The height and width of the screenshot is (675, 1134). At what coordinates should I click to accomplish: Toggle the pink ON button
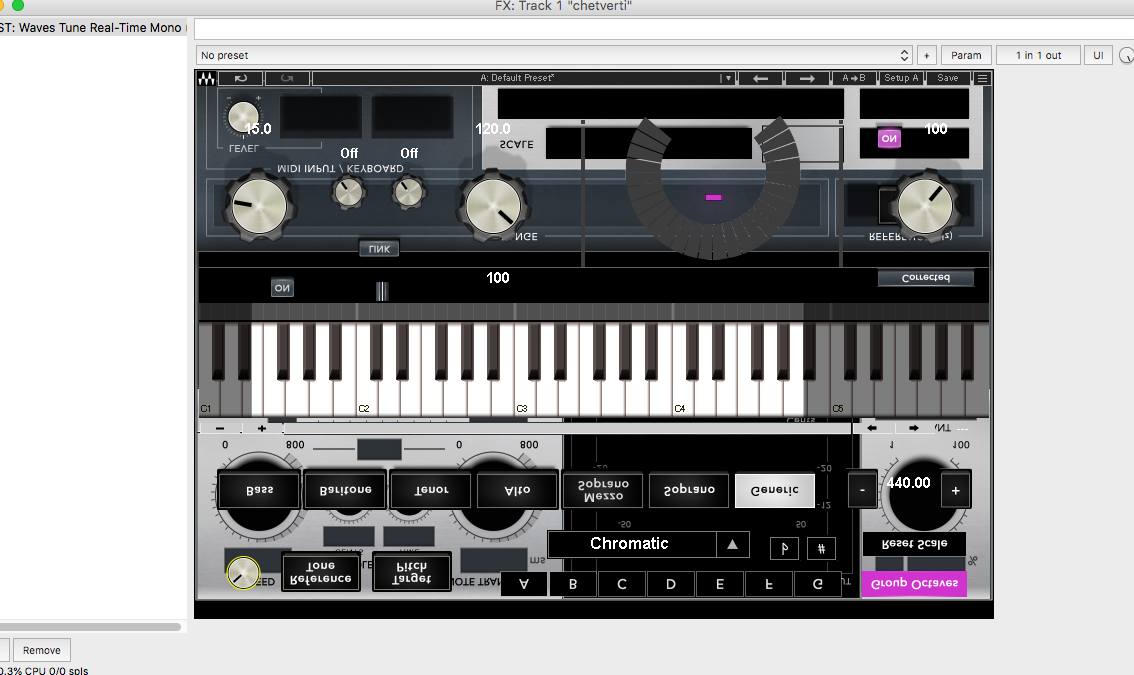tap(889, 138)
